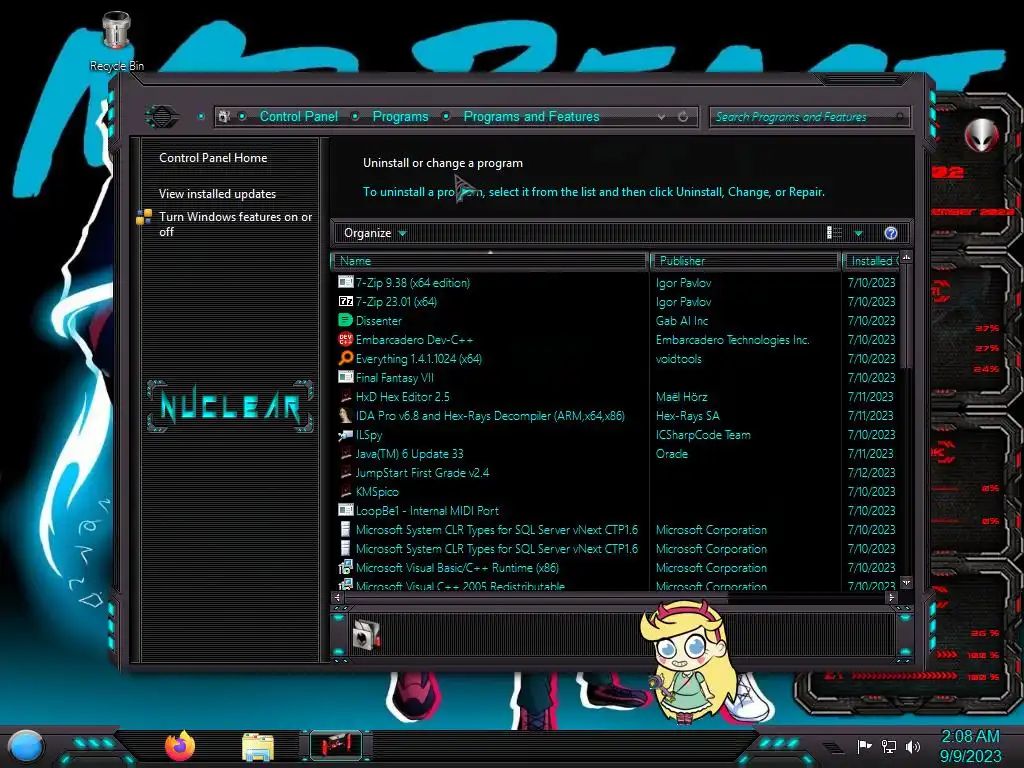This screenshot has width=1024, height=768.
Task: Open Control Panel Home link
Action: 213,157
